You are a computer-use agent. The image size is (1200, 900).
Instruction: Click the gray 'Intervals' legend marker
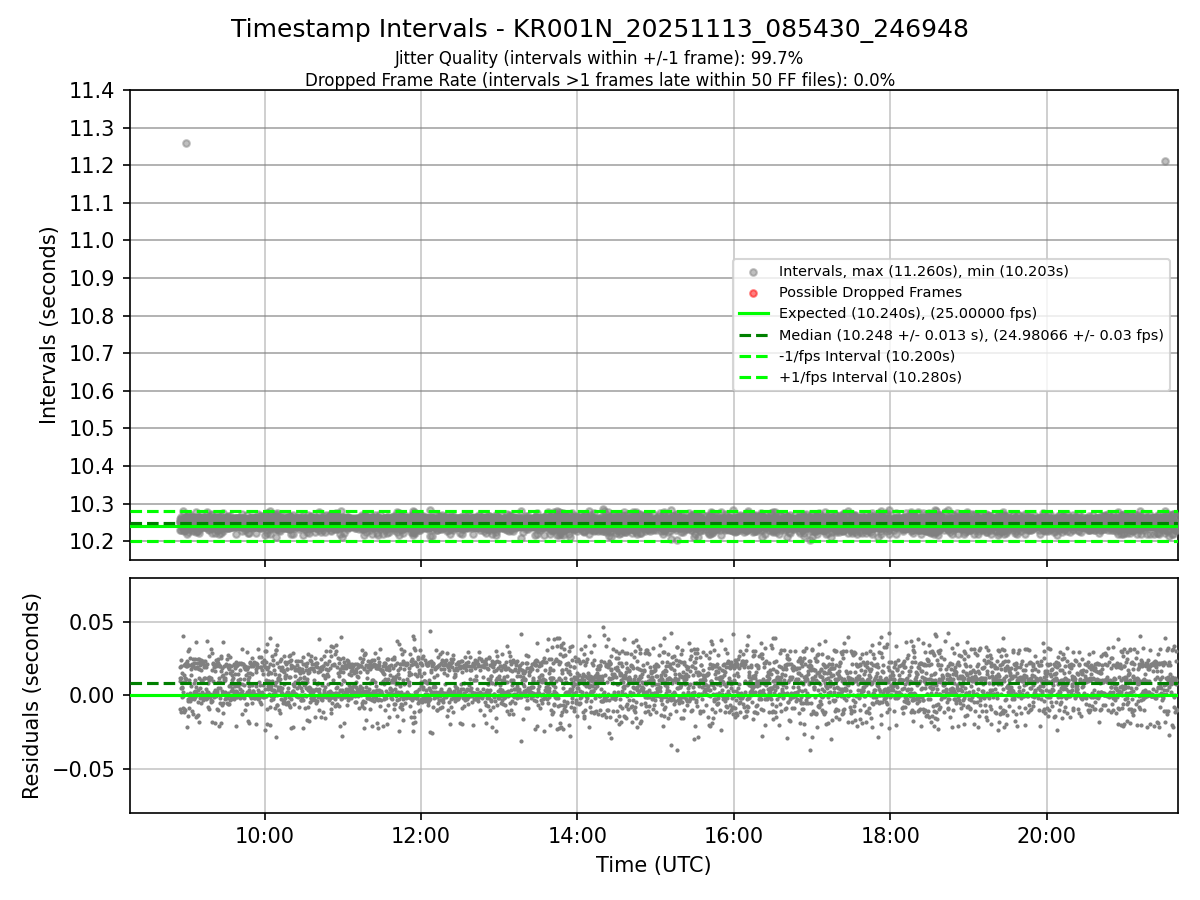pyautogui.click(x=754, y=272)
